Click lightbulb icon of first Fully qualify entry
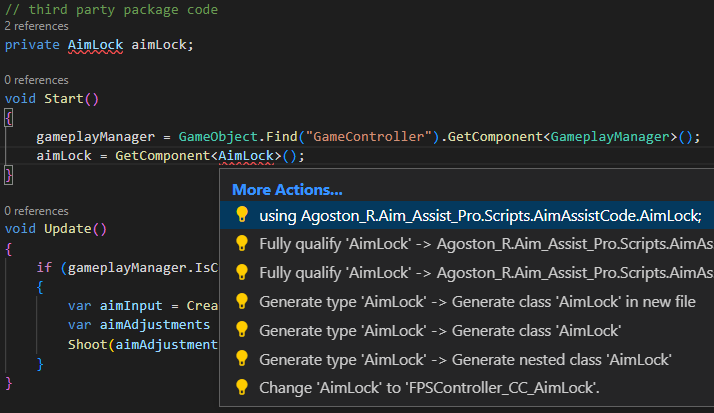Viewport: 714px width, 413px height. 242,243
